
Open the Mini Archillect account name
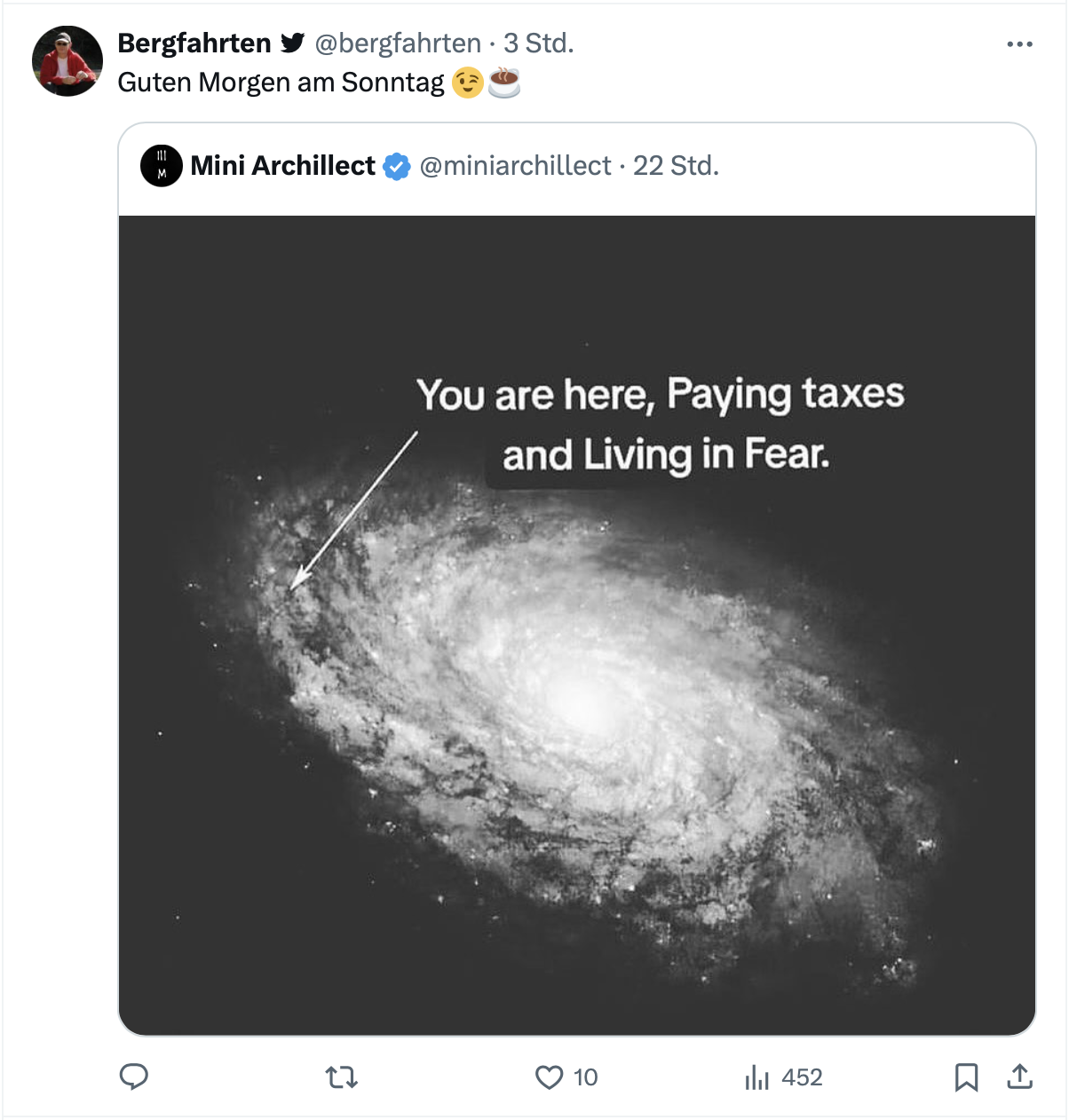[282, 166]
